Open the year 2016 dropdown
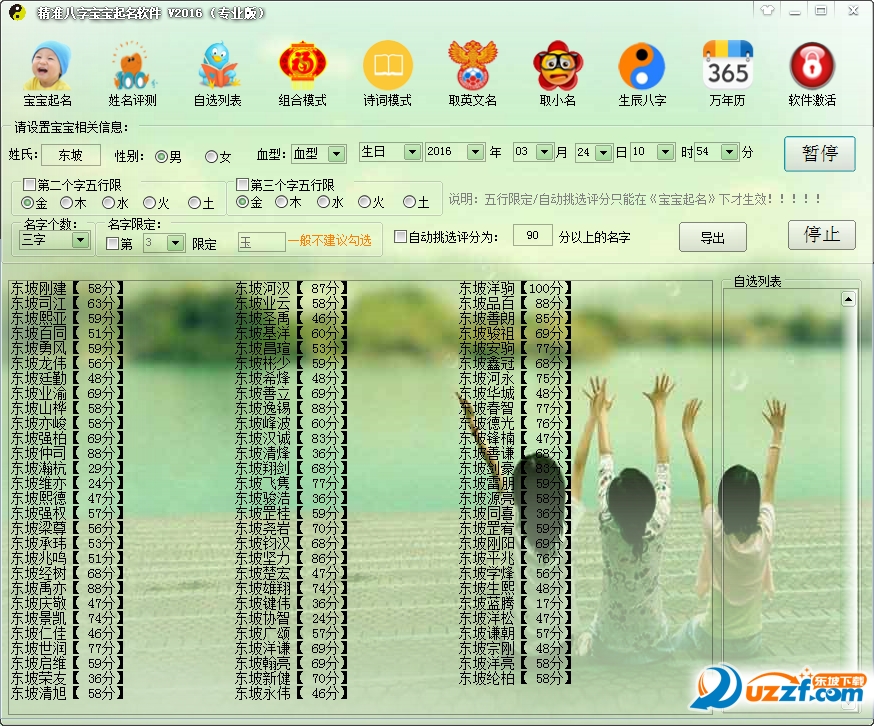The image size is (874, 726). point(475,152)
